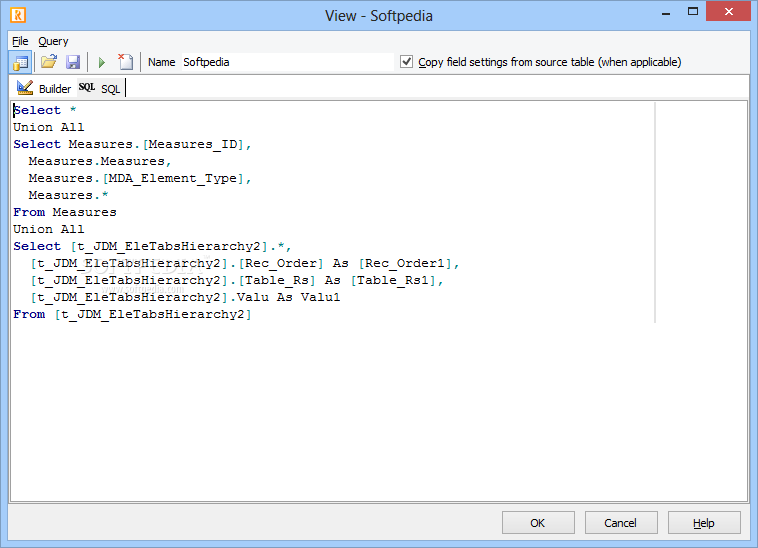The width and height of the screenshot is (758, 548).
Task: Save the query with floppy disk icon
Action: 73,62
